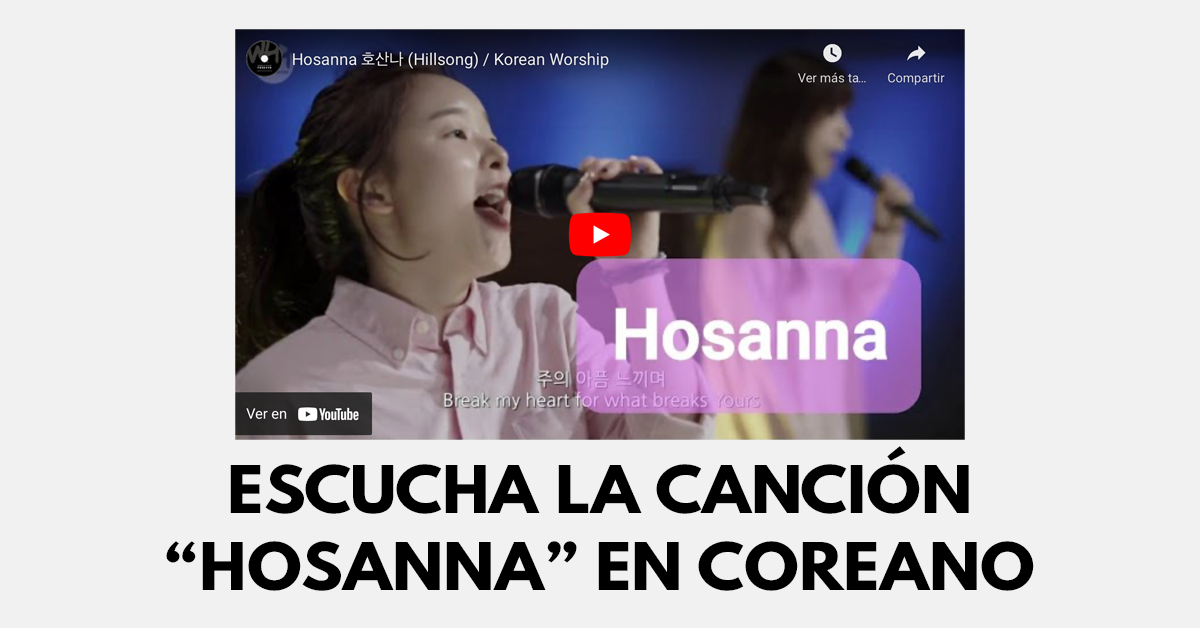Click the purple Hosanna title card
Image resolution: width=1200 pixels, height=628 pixels.
click(x=748, y=336)
